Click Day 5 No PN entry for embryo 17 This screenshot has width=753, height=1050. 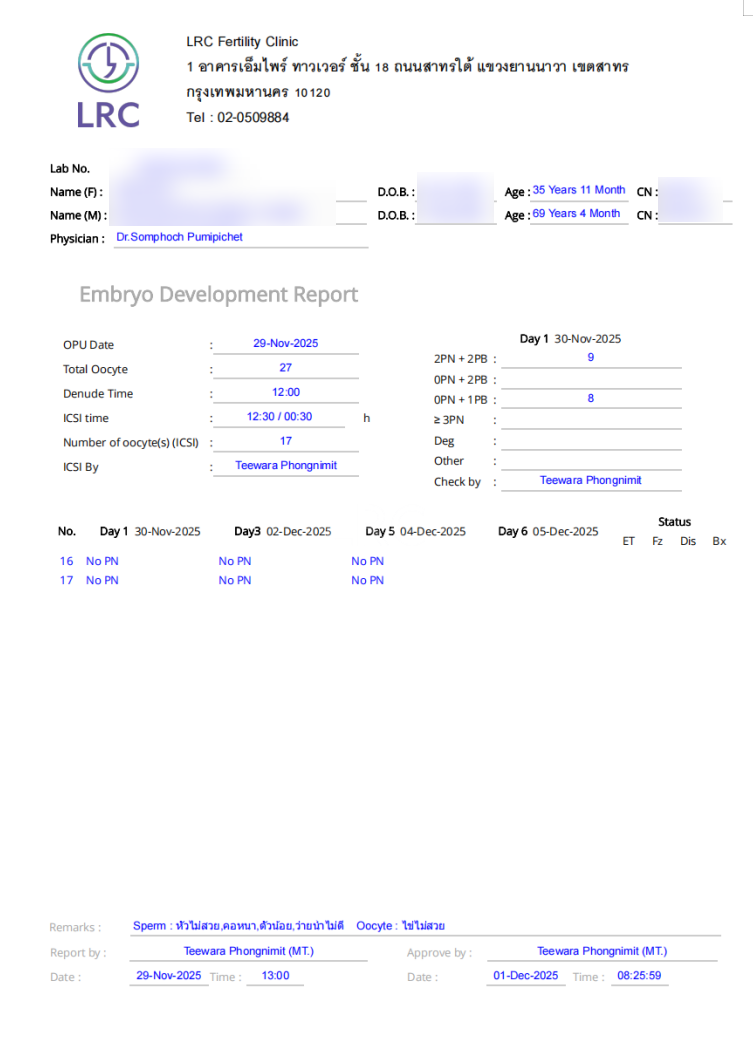point(367,581)
